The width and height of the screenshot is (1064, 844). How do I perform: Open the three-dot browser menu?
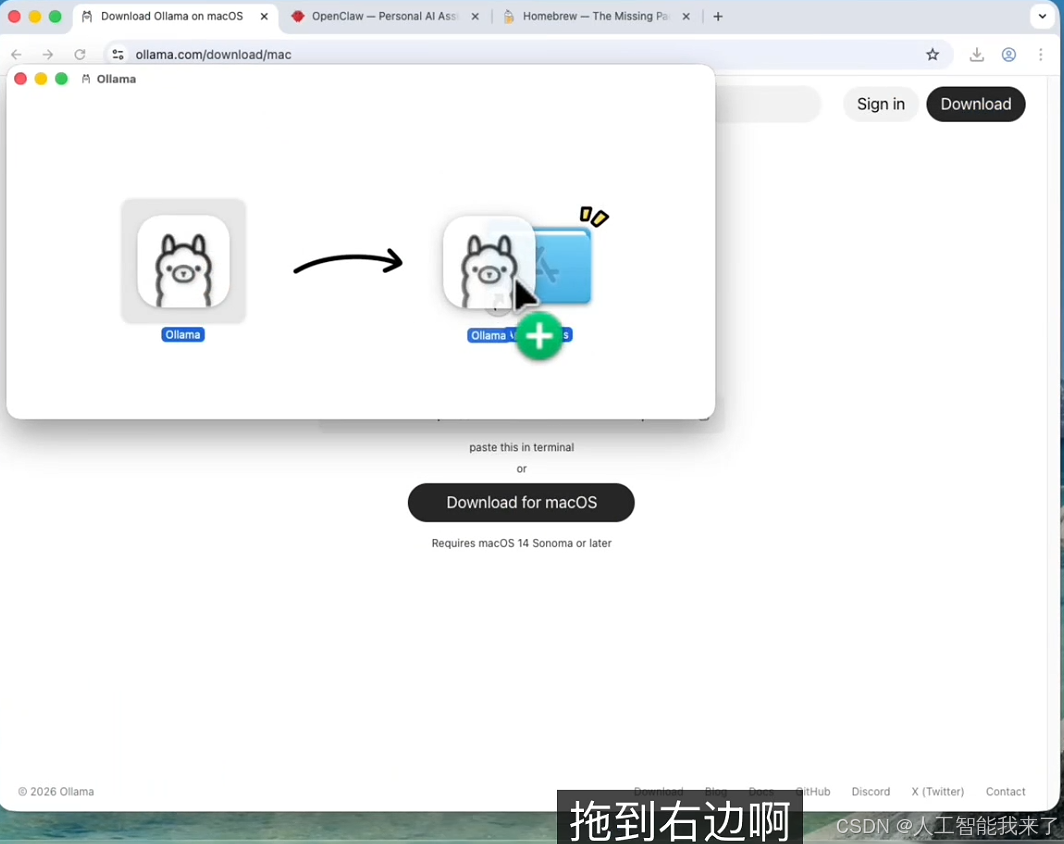(x=1041, y=55)
